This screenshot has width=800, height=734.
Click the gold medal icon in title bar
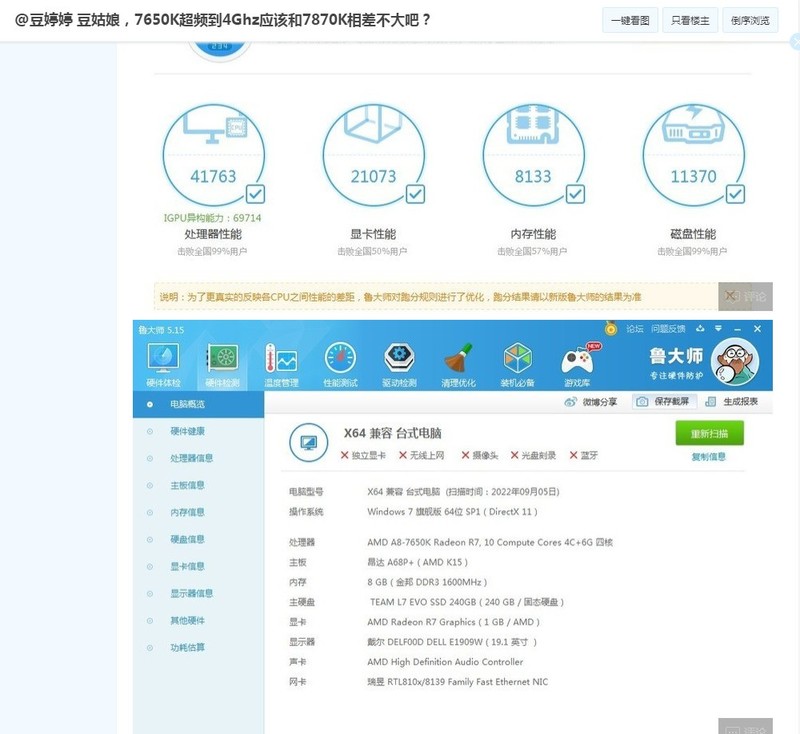pos(611,329)
